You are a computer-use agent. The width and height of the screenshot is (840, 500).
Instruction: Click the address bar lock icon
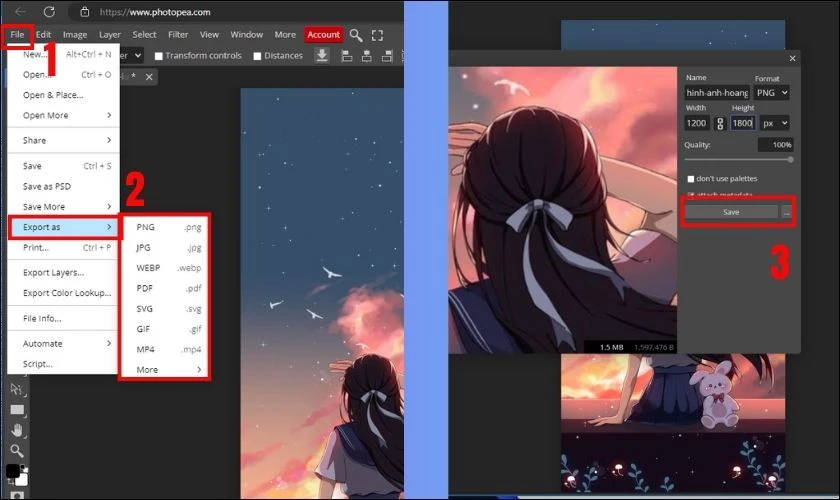pyautogui.click(x=85, y=11)
